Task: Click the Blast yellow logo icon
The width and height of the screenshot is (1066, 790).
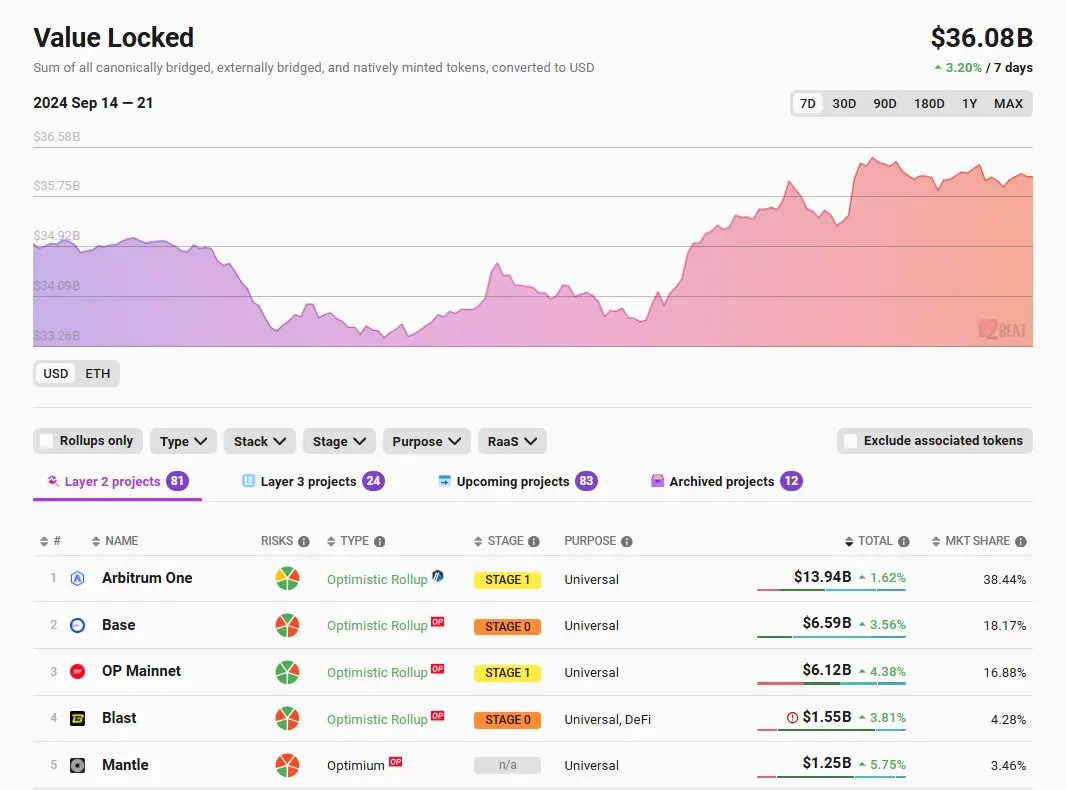Action: point(78,719)
